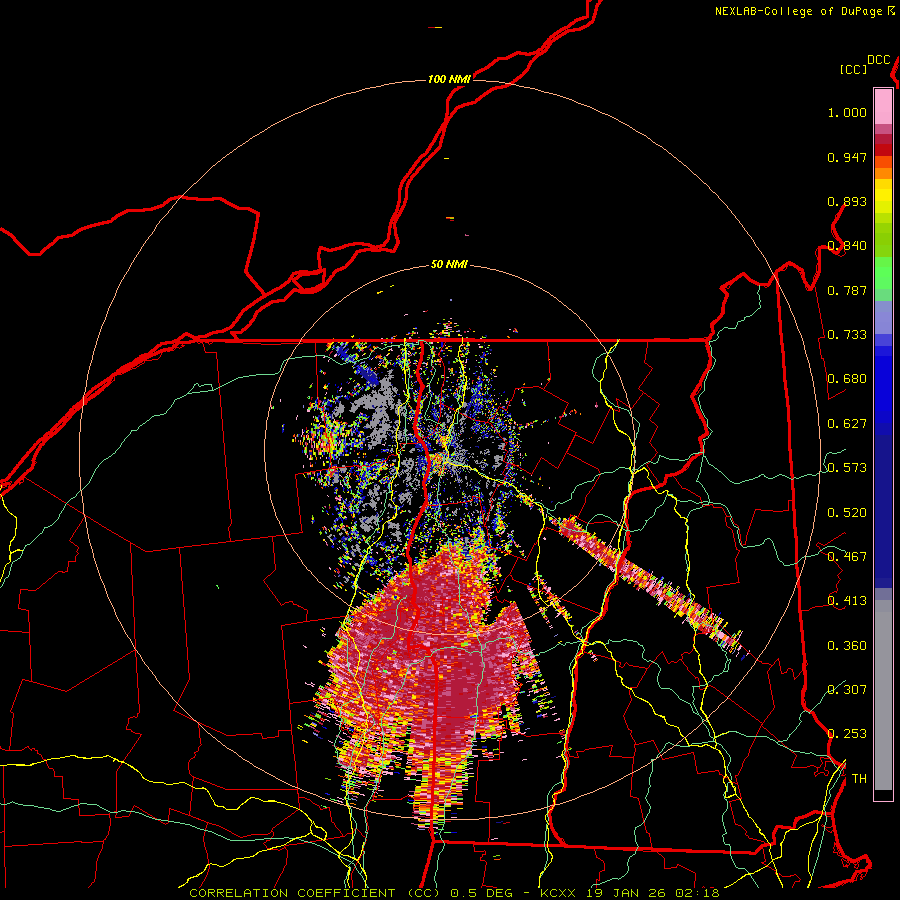Select the 0.893 scale value
This screenshot has height=900, width=900.
pos(847,201)
